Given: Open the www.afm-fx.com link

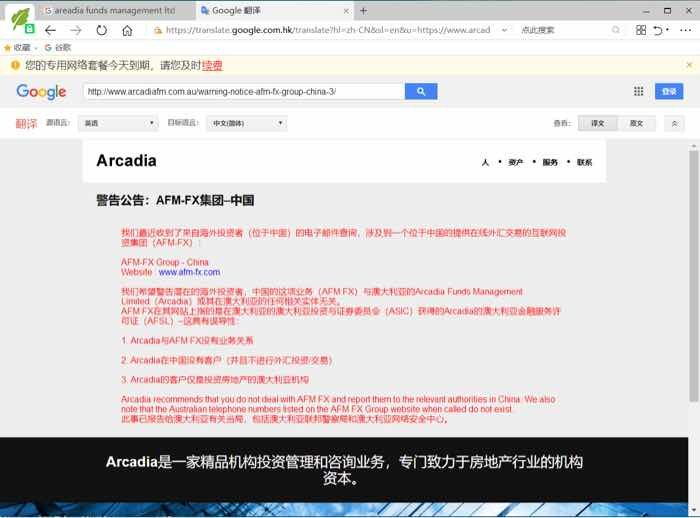Looking at the screenshot, I should pyautogui.click(x=189, y=272).
